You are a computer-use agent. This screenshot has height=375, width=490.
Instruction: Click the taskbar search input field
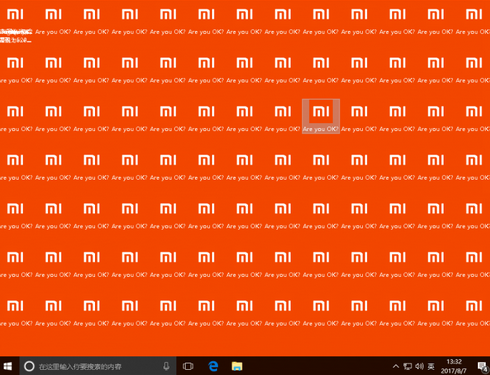98,366
